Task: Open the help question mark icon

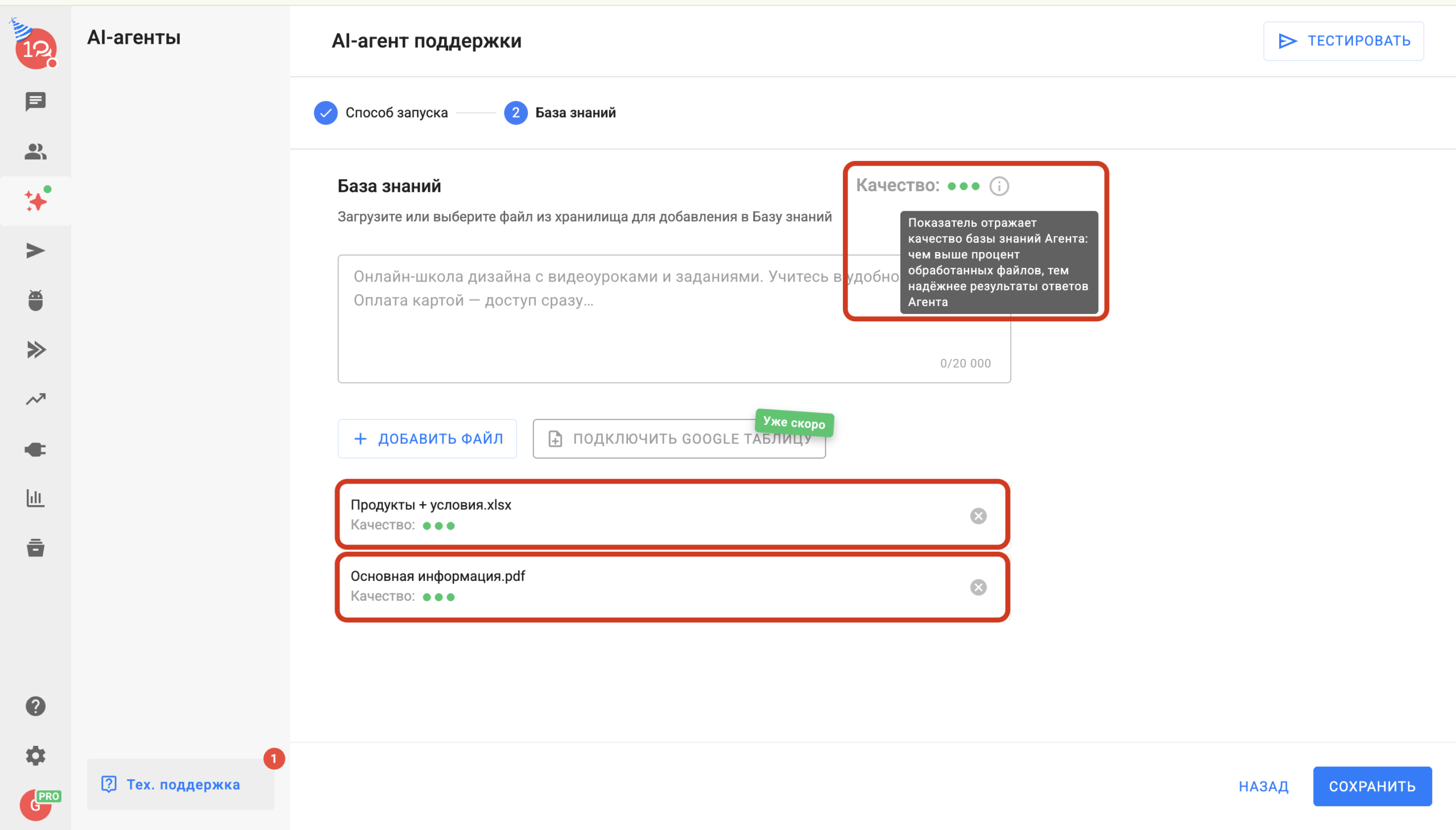Action: [x=35, y=707]
